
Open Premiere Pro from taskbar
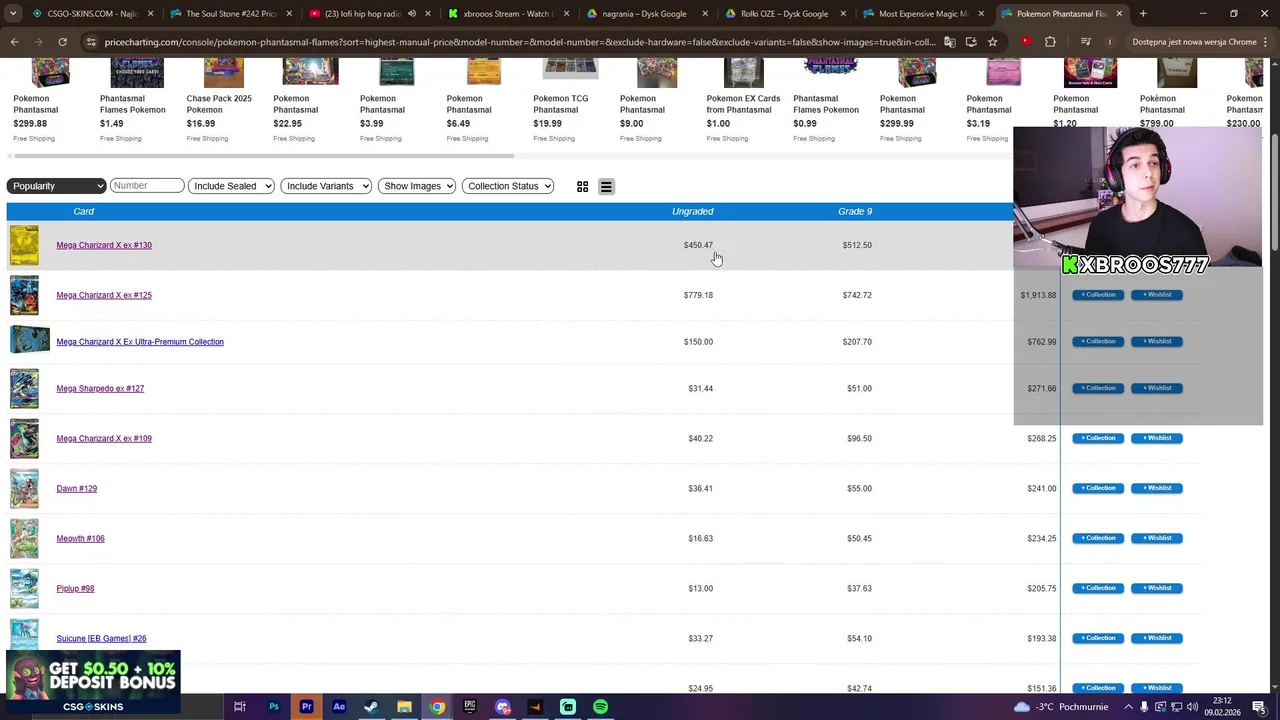(306, 707)
